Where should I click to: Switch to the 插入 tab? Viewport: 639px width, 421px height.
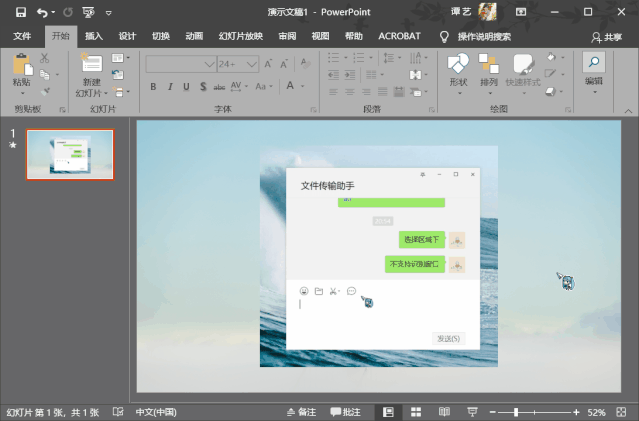coord(94,36)
